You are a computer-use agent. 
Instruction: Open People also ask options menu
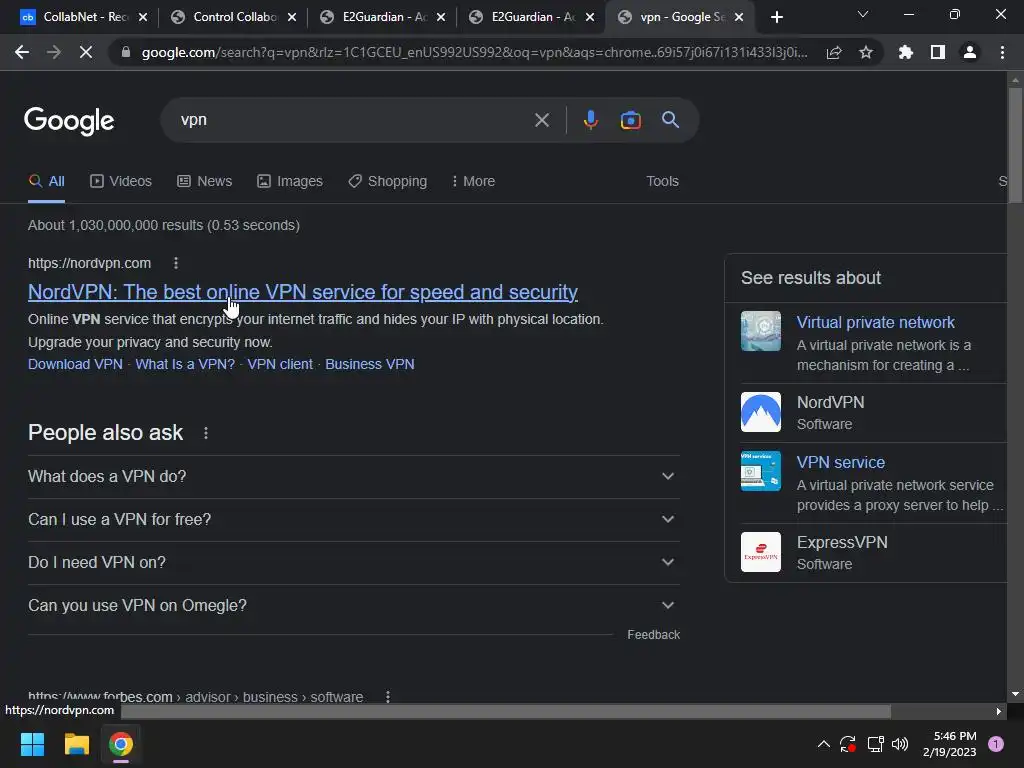tap(206, 433)
